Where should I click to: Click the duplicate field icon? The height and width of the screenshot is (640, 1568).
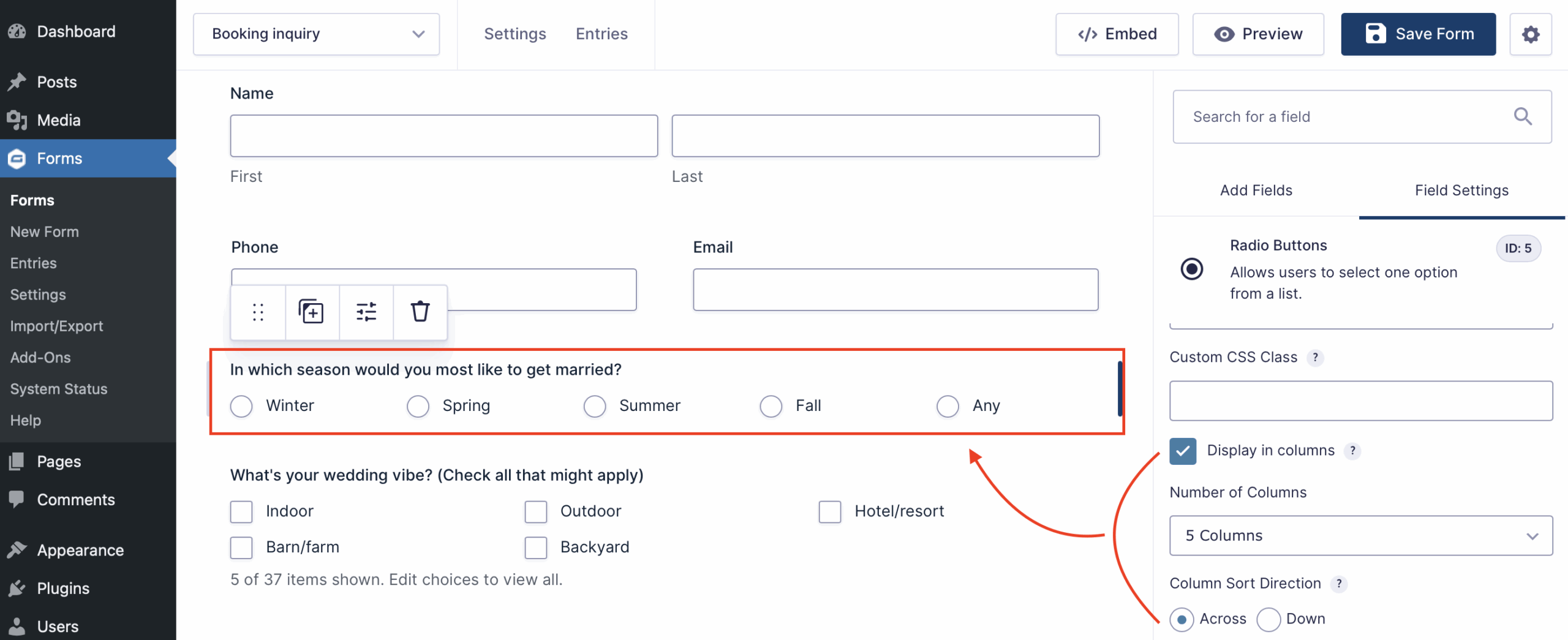click(311, 312)
